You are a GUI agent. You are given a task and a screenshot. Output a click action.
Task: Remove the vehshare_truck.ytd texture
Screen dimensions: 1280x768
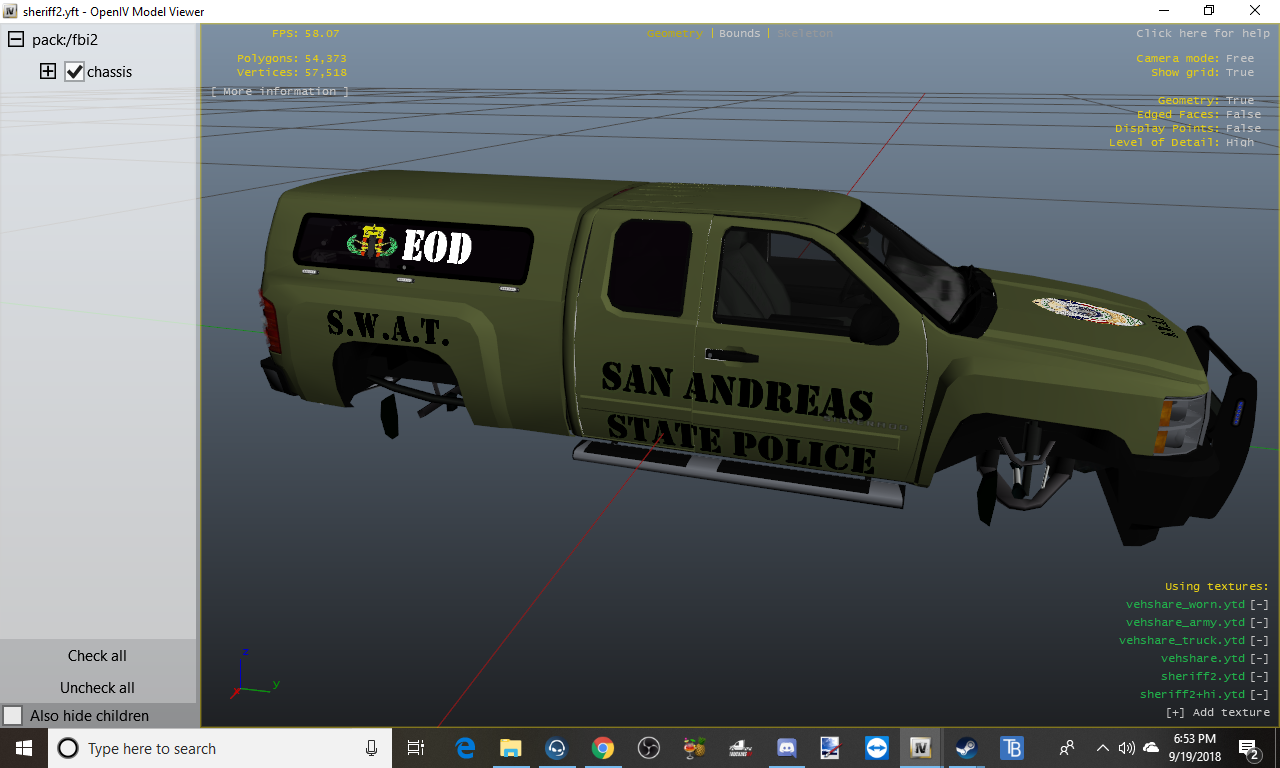coord(1259,641)
